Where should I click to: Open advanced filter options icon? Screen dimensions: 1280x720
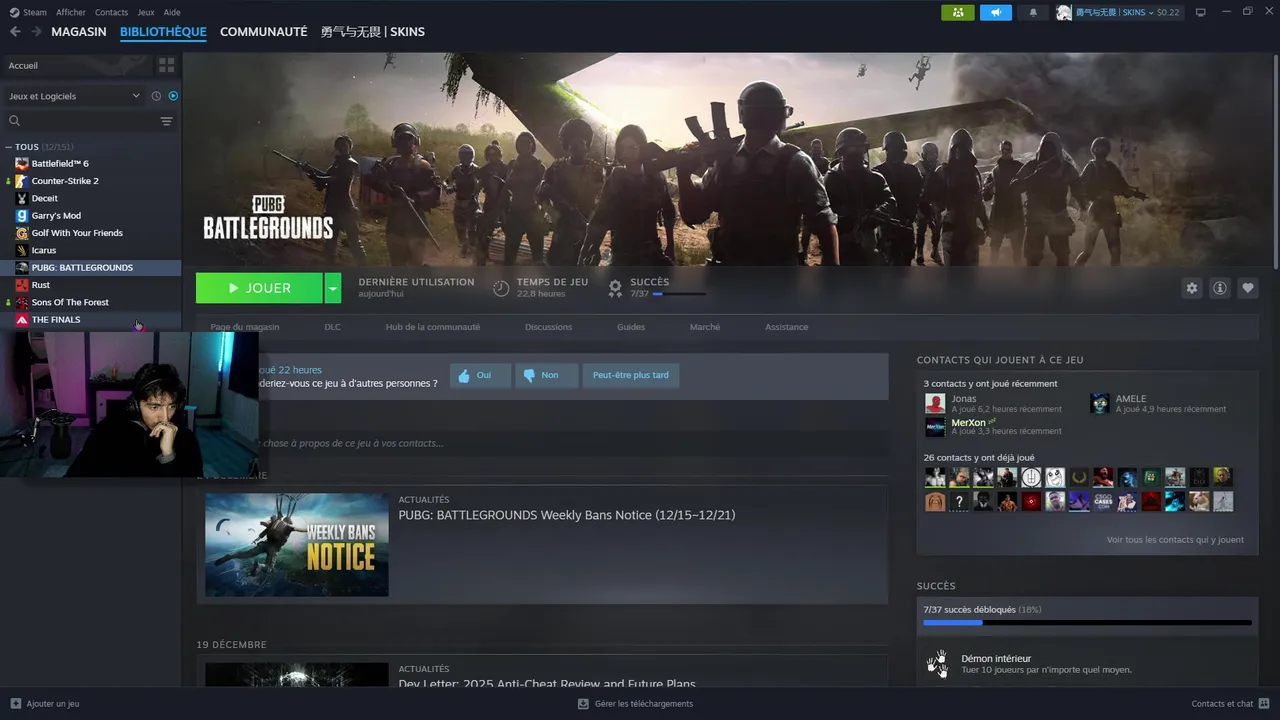tap(166, 121)
